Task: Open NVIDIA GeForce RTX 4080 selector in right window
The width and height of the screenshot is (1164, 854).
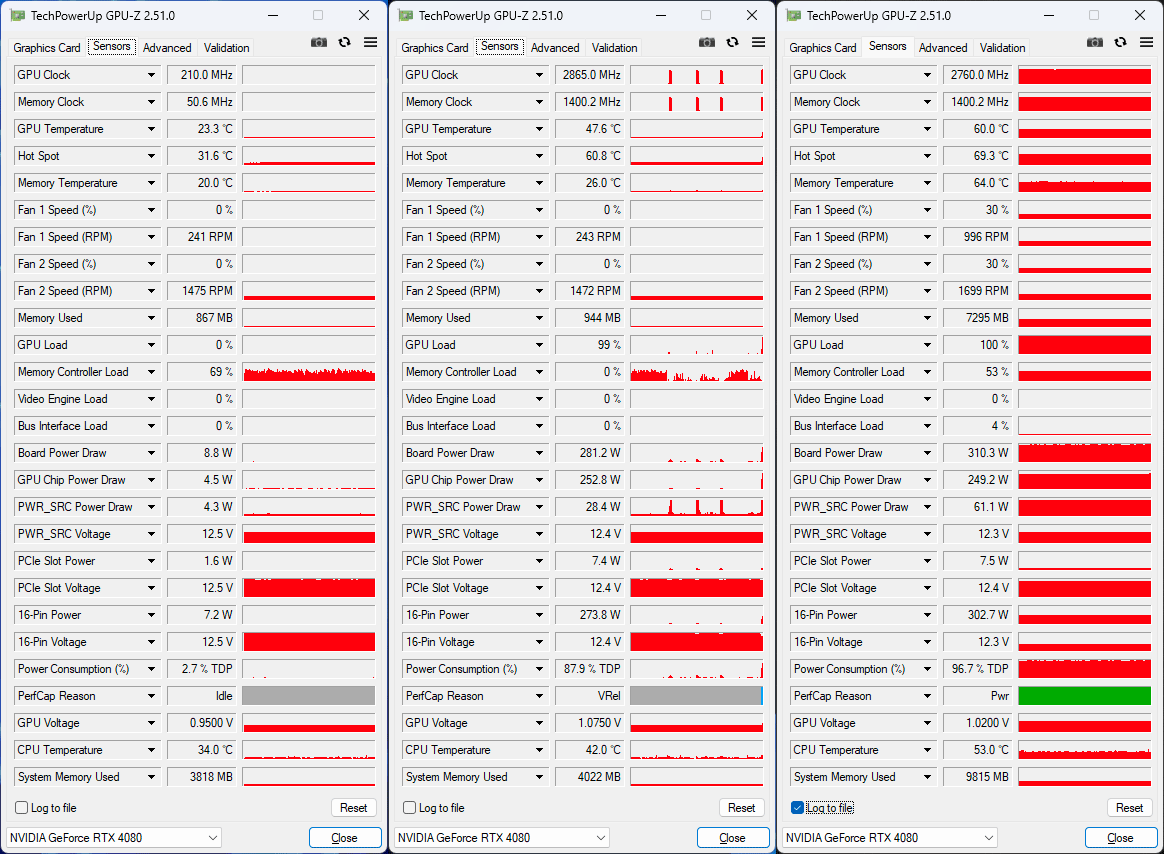Action: click(890, 838)
